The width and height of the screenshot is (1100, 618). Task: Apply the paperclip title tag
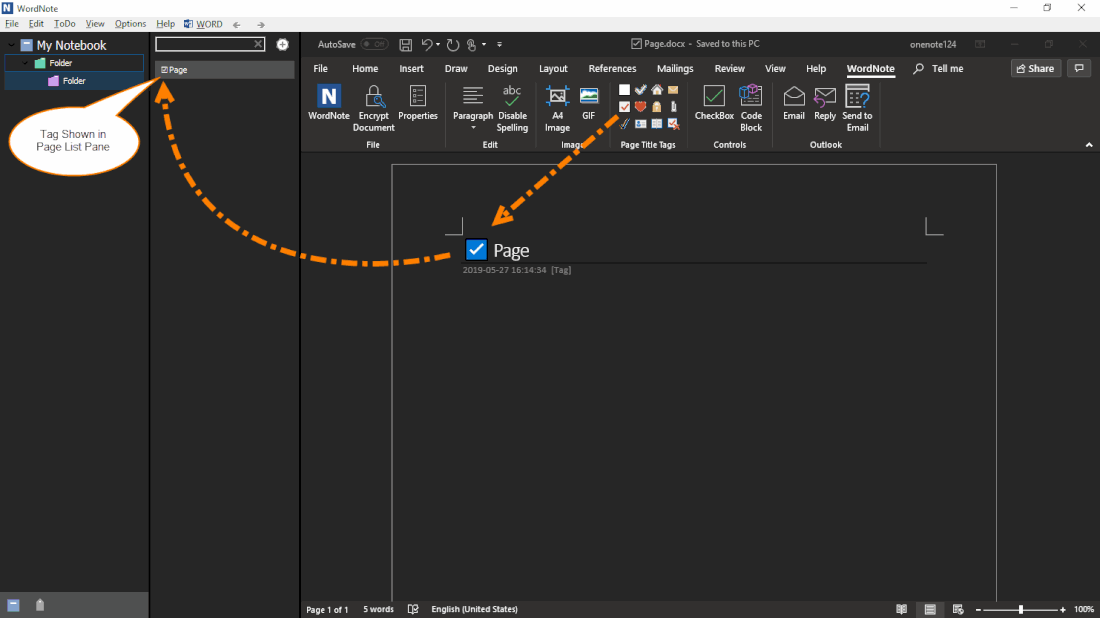(x=673, y=107)
